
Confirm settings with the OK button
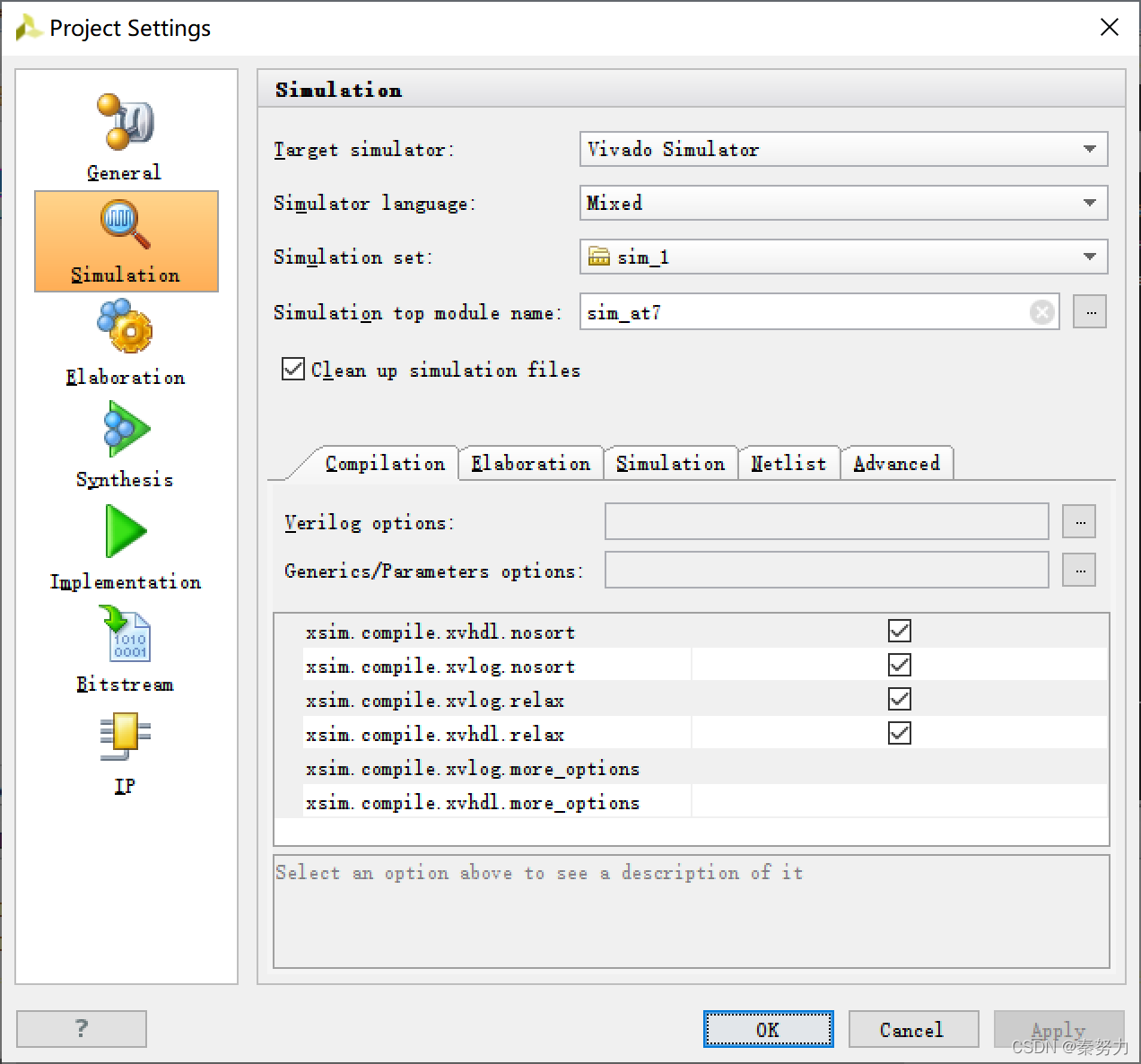pos(768,1029)
